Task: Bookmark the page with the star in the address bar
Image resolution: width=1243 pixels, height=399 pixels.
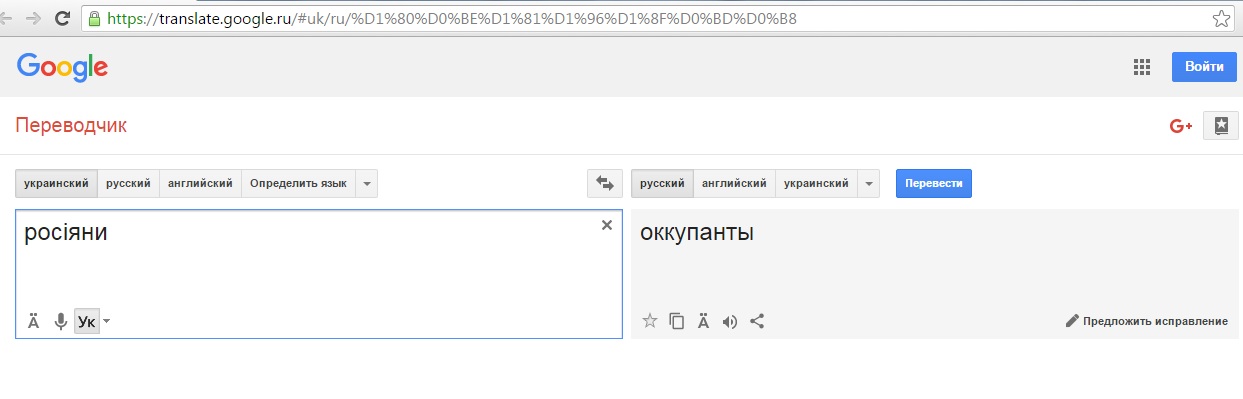Action: coord(1220,18)
